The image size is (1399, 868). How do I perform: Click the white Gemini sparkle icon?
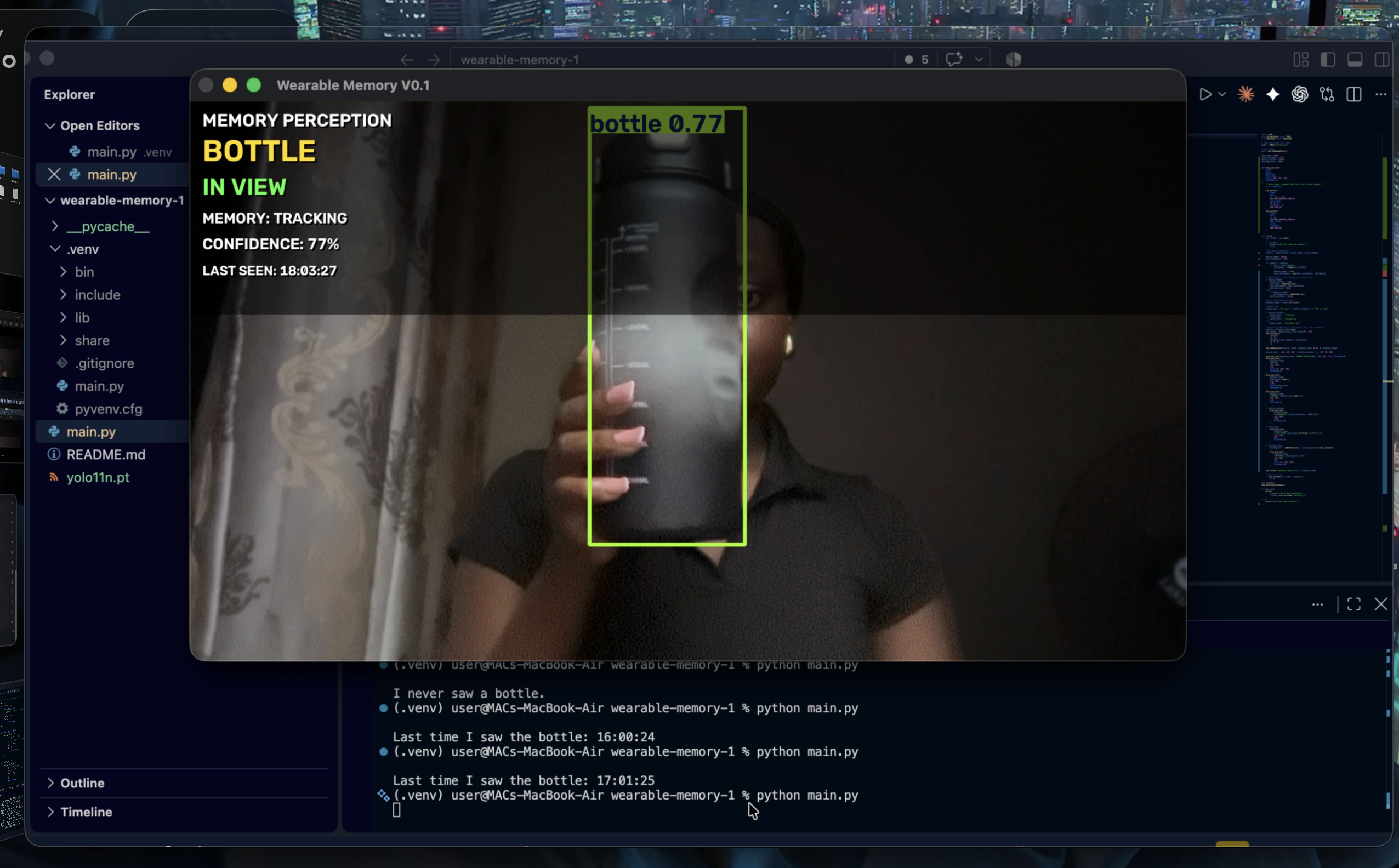1273,95
